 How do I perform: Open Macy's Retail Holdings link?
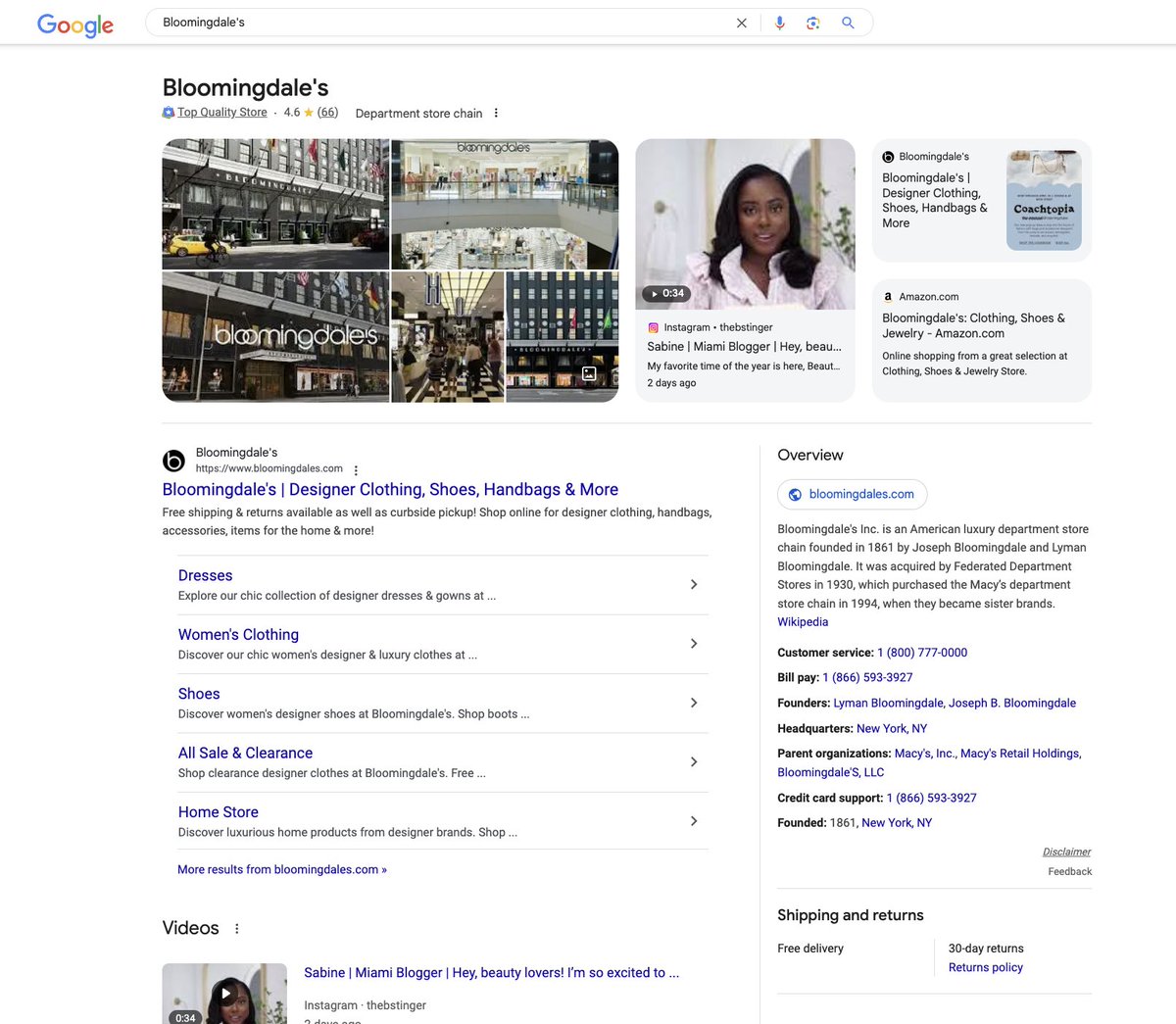point(1020,754)
